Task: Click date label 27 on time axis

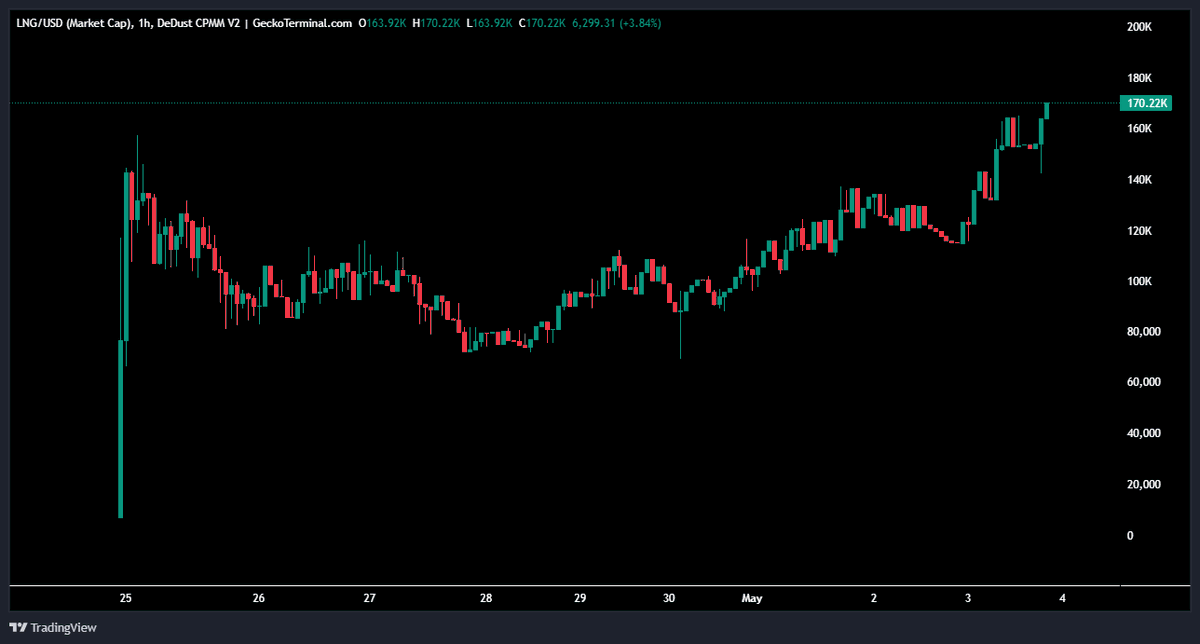Action: (370, 599)
